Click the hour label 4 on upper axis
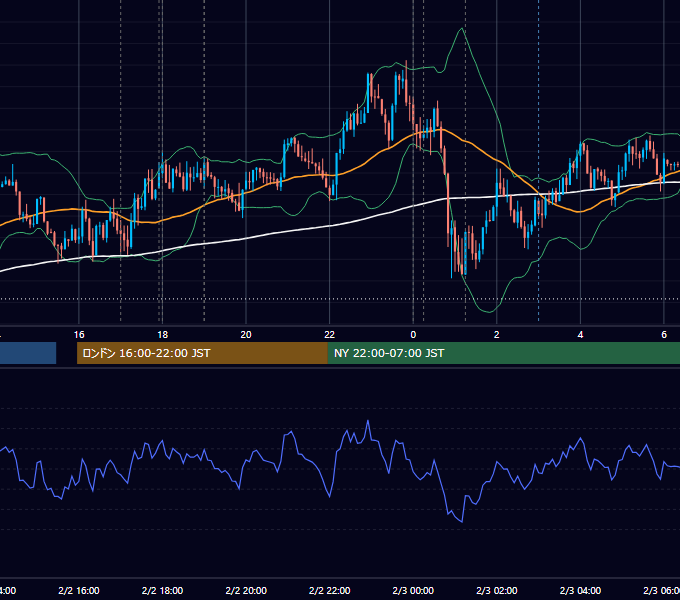Screen dimensions: 680x600 click(580, 335)
